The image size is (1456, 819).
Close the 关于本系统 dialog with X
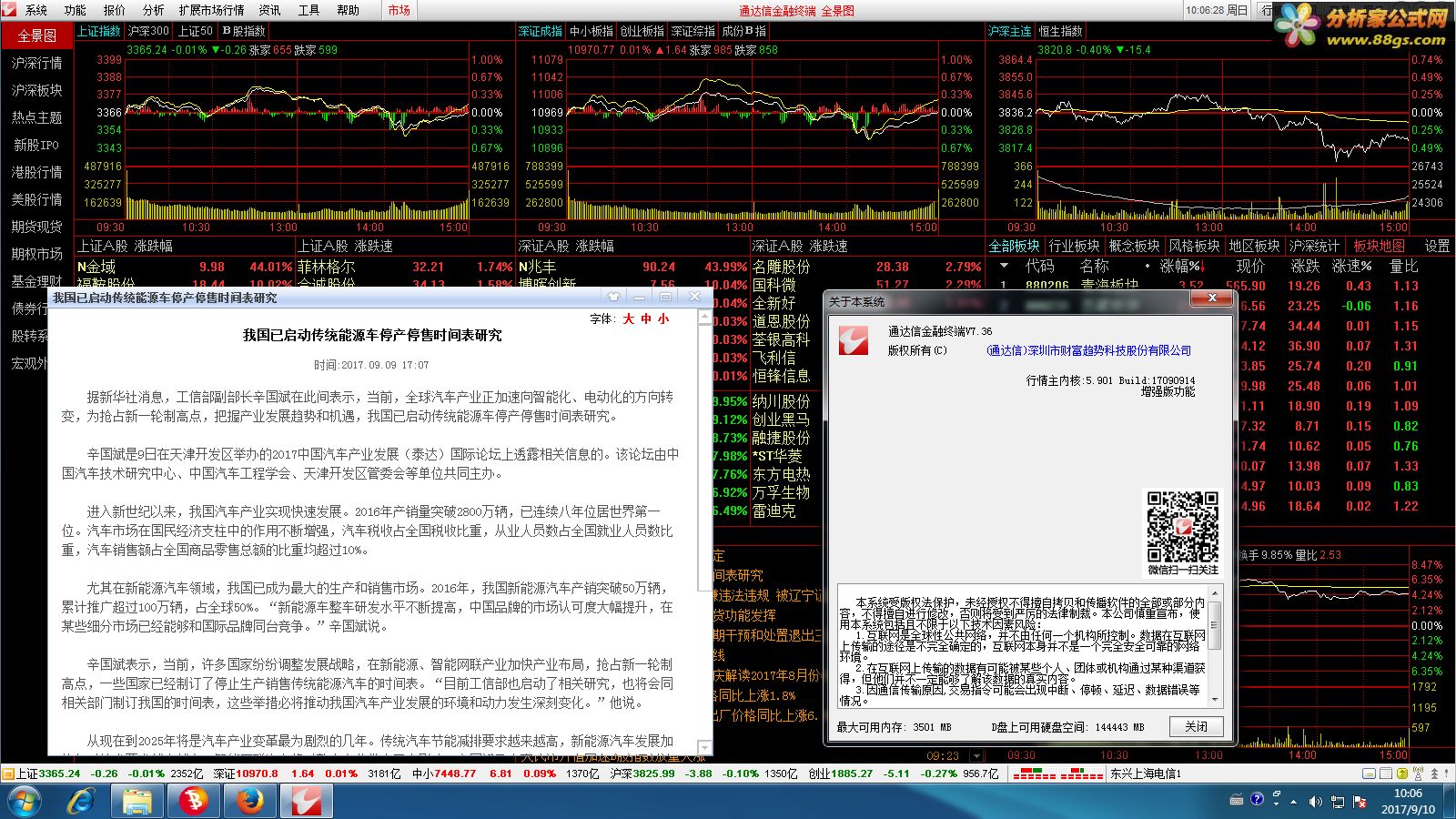[1212, 298]
